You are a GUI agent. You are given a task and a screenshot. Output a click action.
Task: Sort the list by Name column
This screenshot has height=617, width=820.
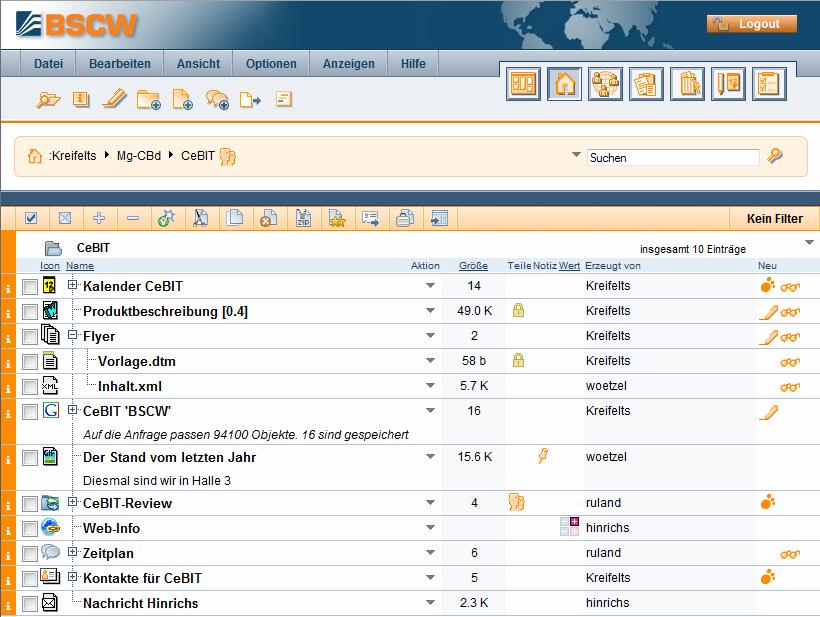click(79, 266)
